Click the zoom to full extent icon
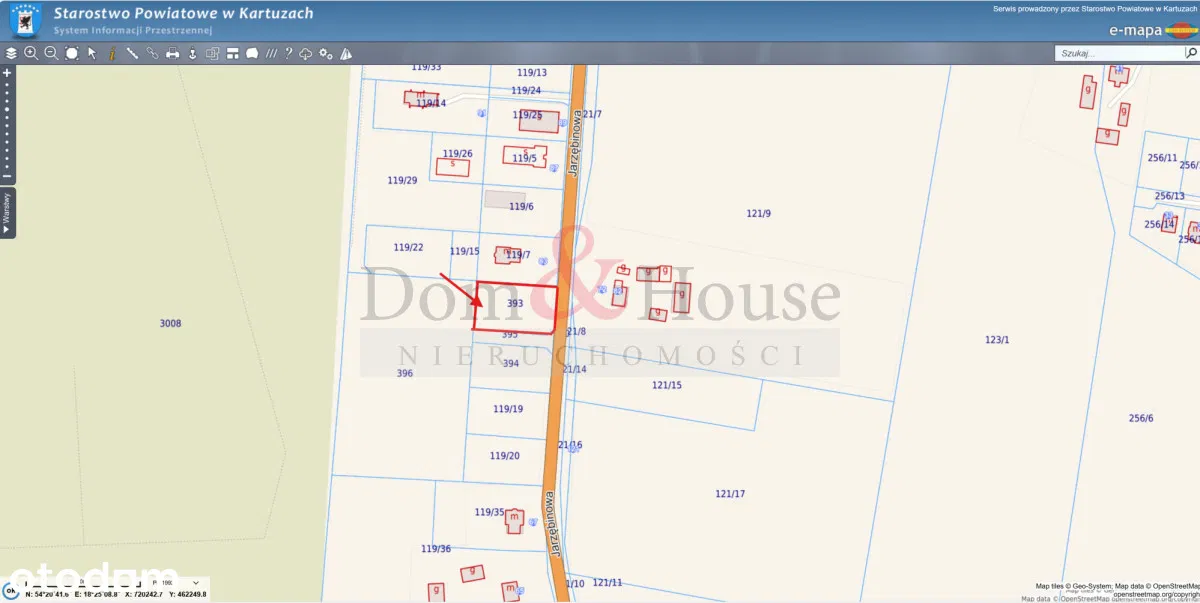Viewport: 1200px width, 603px height. (71, 53)
